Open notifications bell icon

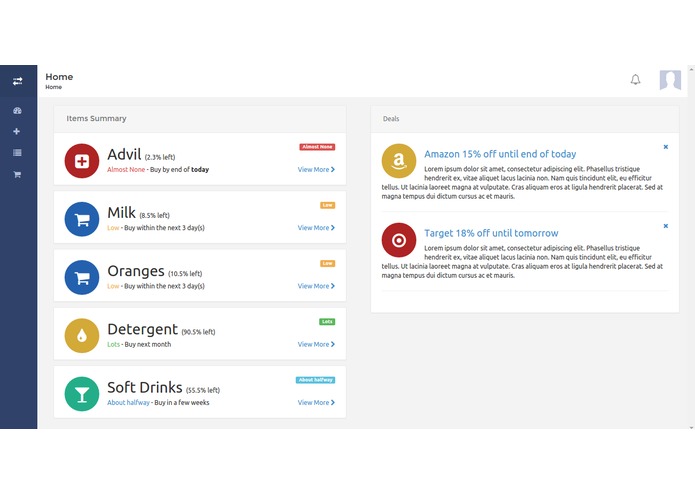click(635, 80)
